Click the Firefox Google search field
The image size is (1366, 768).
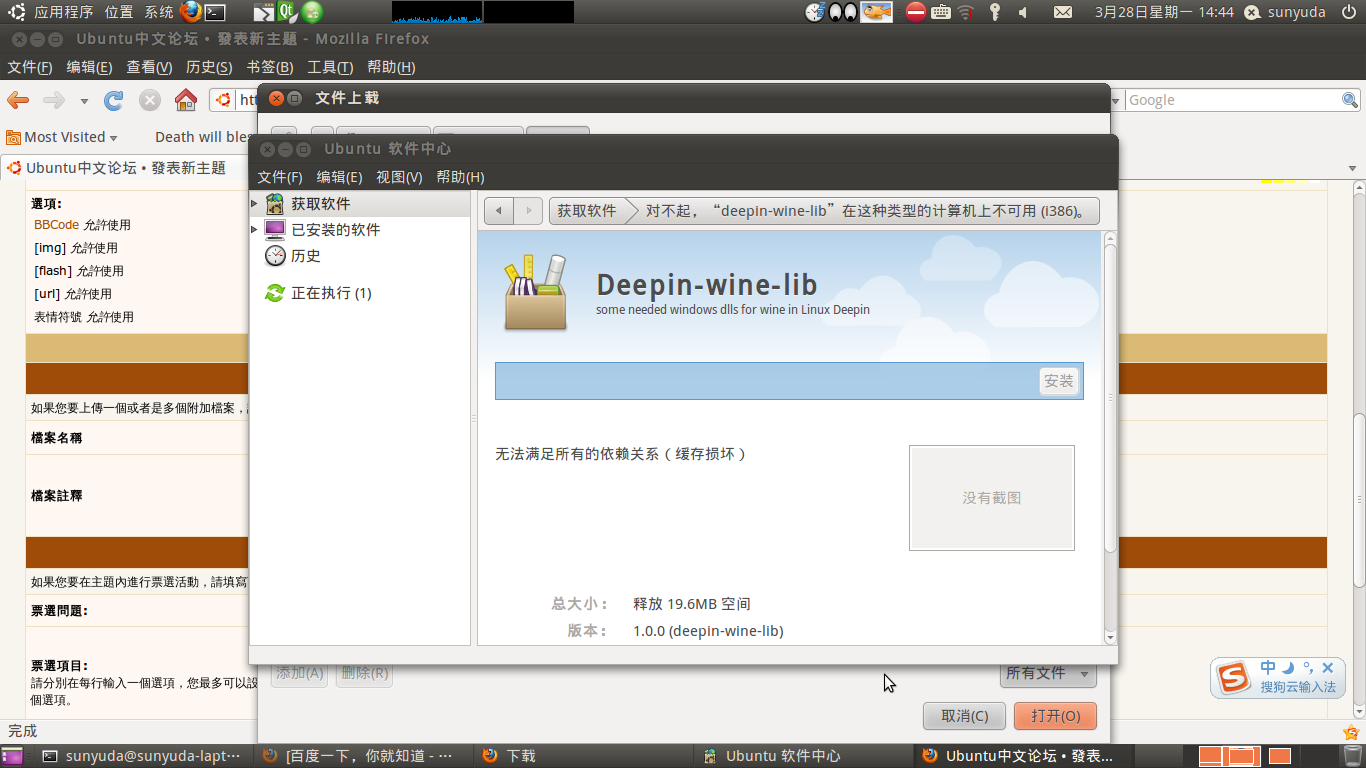[x=1232, y=100]
